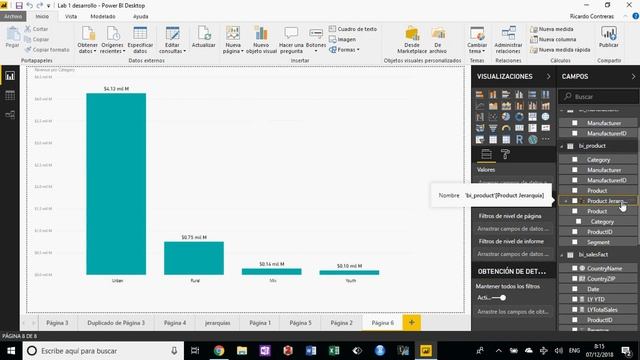The width and height of the screenshot is (640, 360).
Task: Check the LYTotalSales measure checkbox
Action: click(x=575, y=309)
